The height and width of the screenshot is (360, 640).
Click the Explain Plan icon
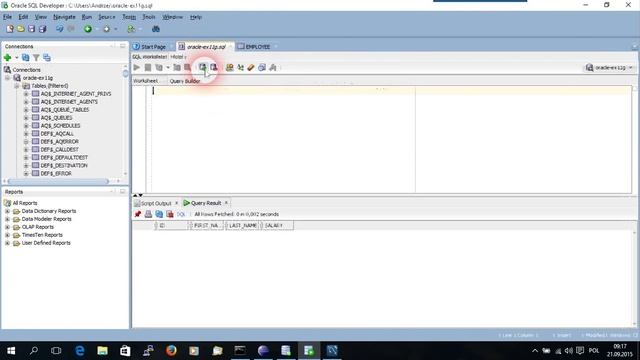(159, 67)
